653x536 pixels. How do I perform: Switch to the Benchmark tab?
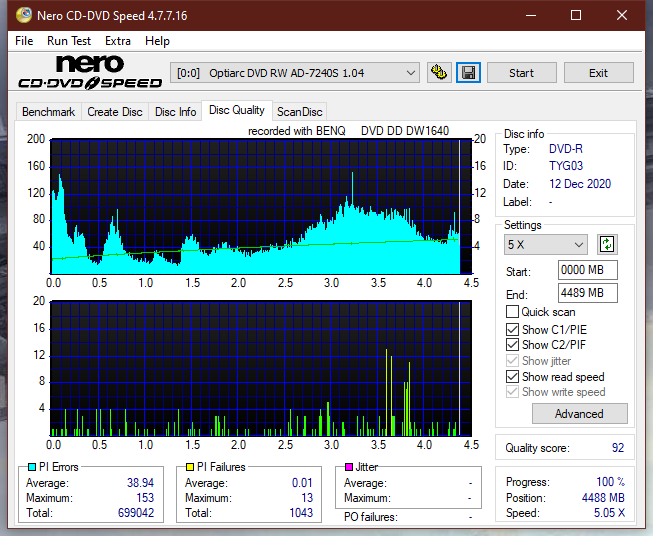[x=49, y=112]
